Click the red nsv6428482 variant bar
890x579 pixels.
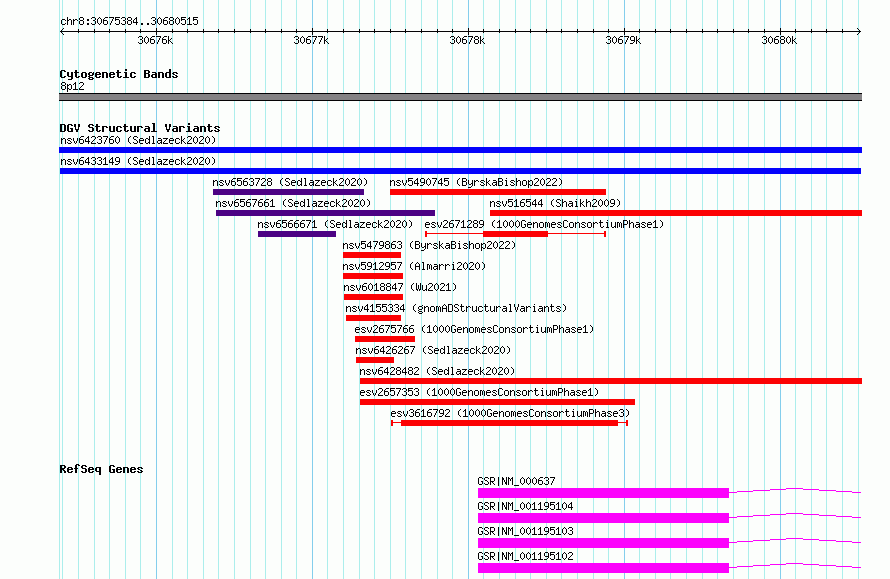(611, 381)
